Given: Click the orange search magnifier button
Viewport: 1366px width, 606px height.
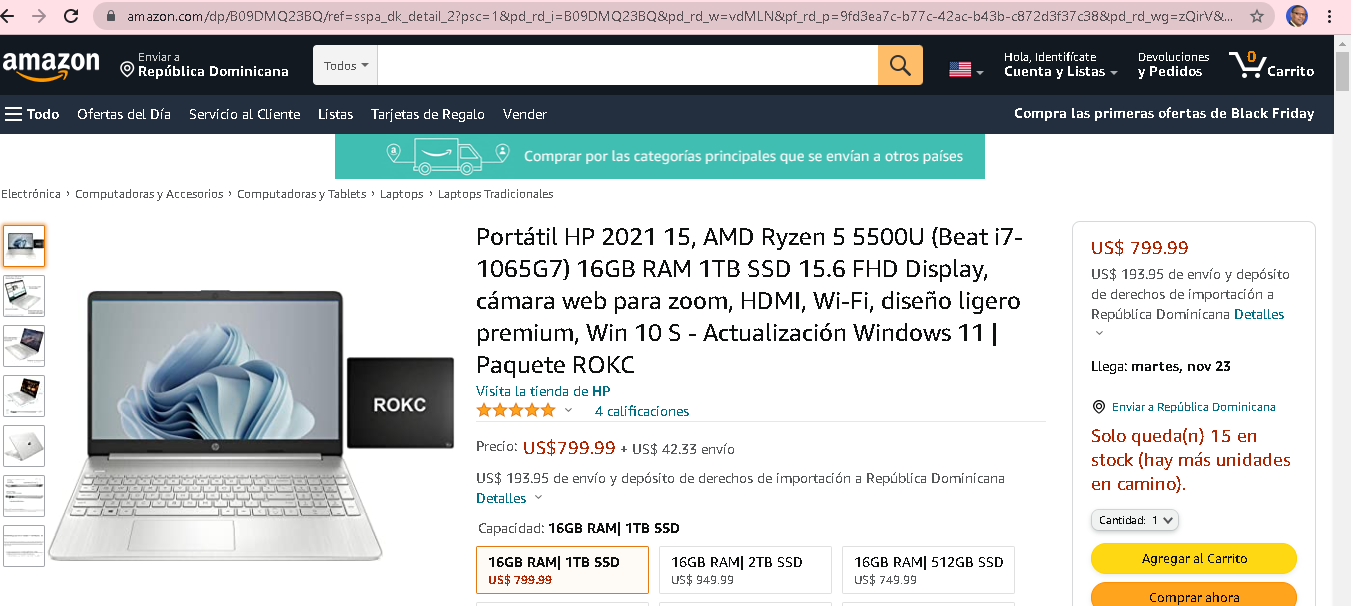Looking at the screenshot, I should click(x=900, y=65).
